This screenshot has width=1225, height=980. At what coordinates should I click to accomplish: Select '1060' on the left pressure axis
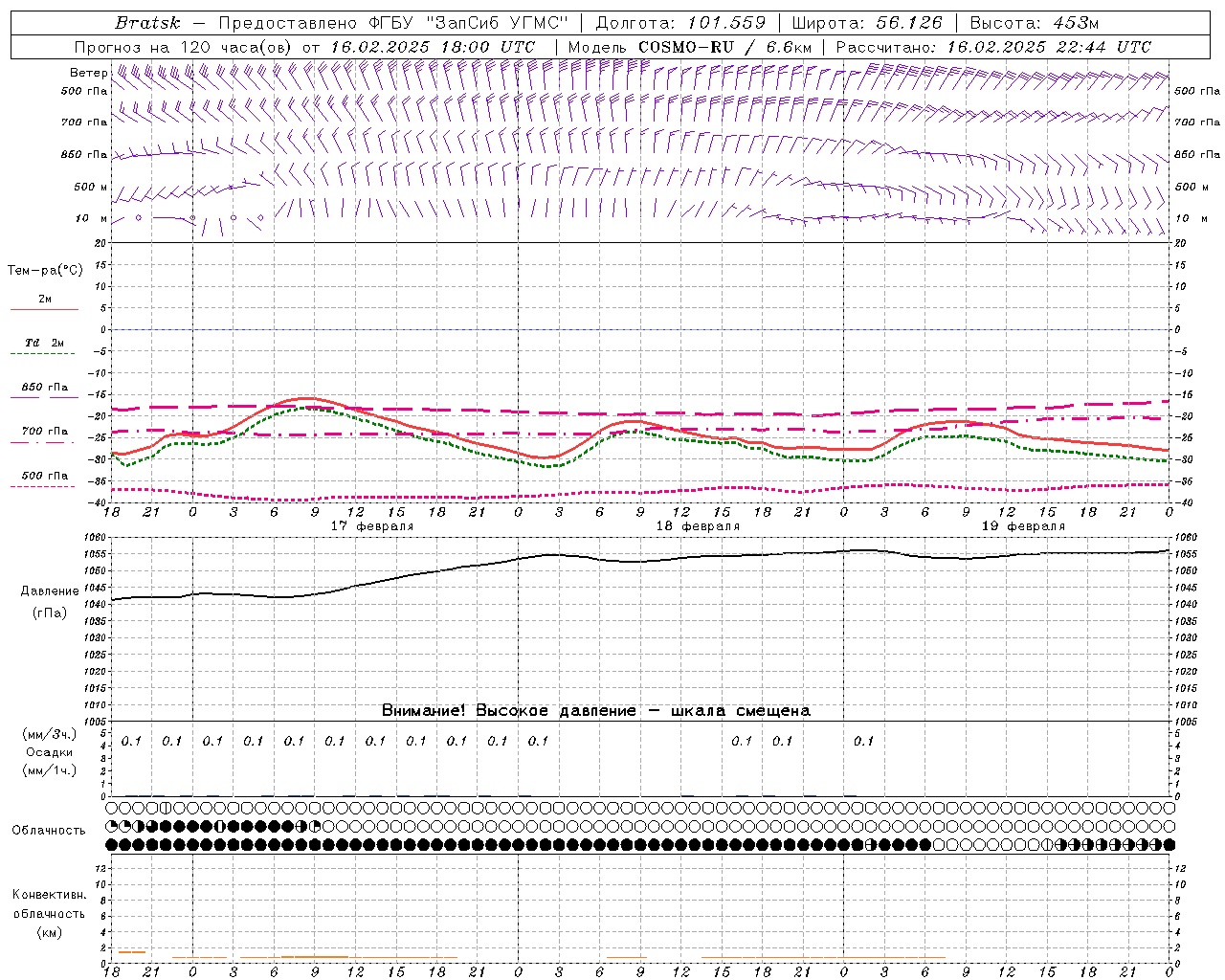point(96,538)
